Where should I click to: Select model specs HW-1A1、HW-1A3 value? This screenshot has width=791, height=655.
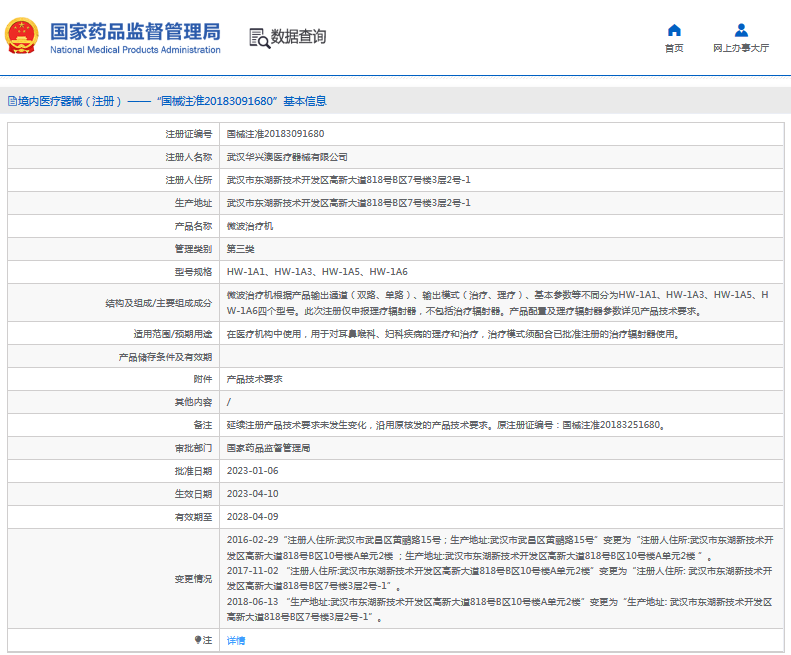317,272
